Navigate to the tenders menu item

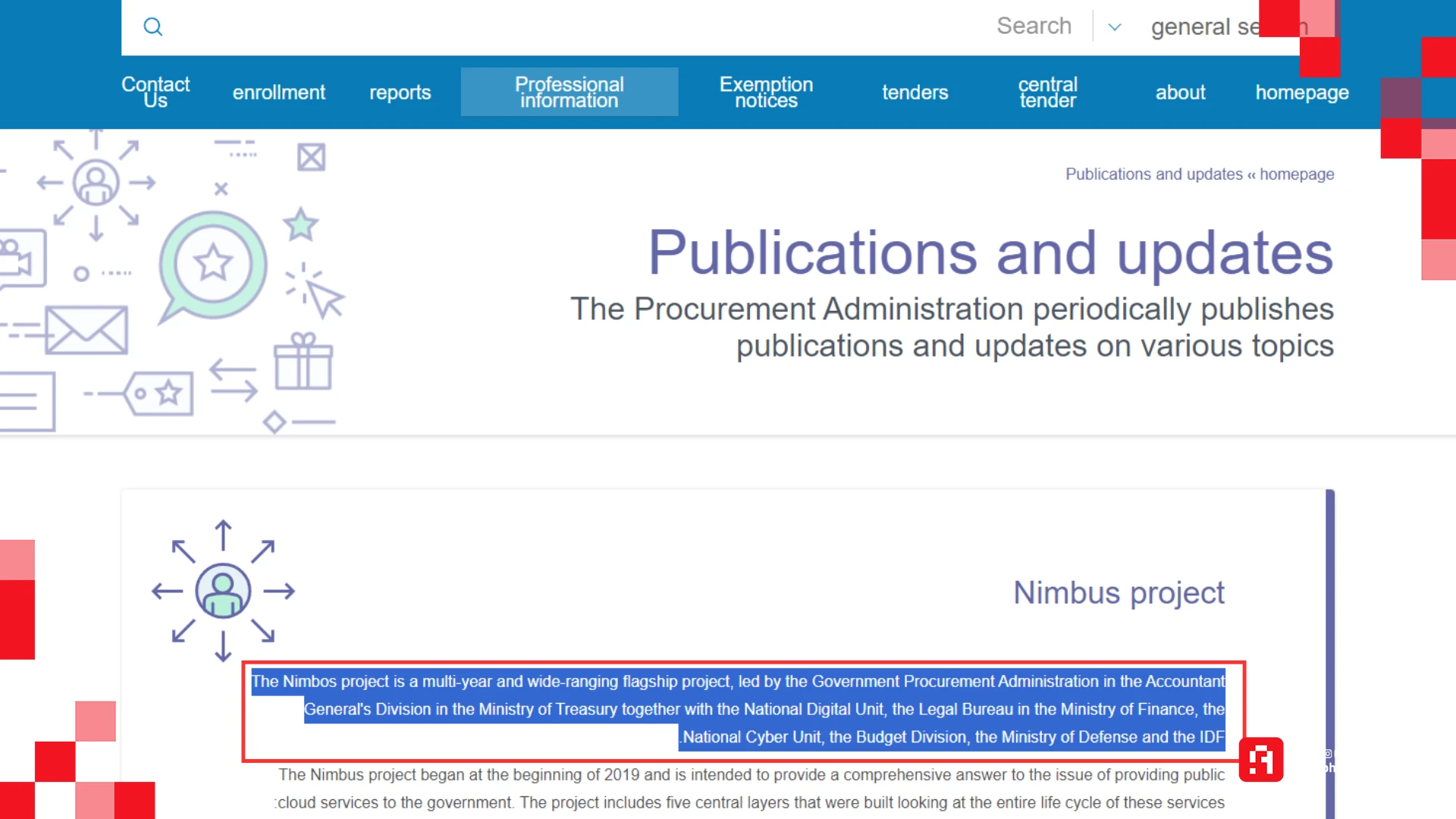click(x=915, y=93)
